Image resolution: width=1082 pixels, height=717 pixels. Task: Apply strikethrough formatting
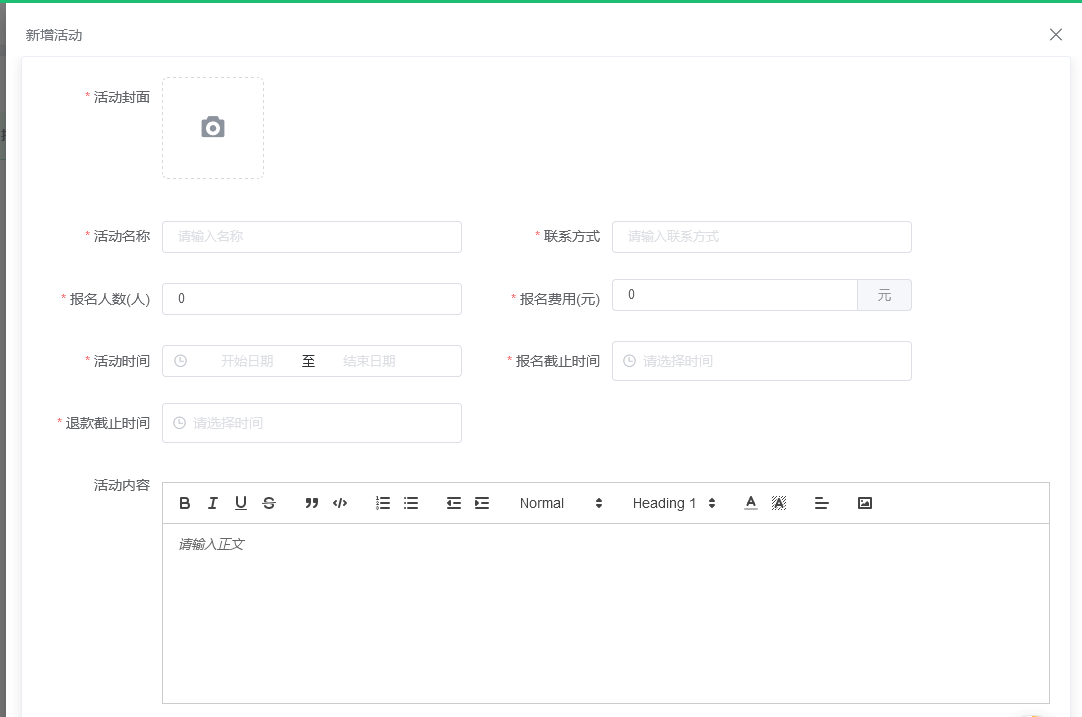point(268,503)
